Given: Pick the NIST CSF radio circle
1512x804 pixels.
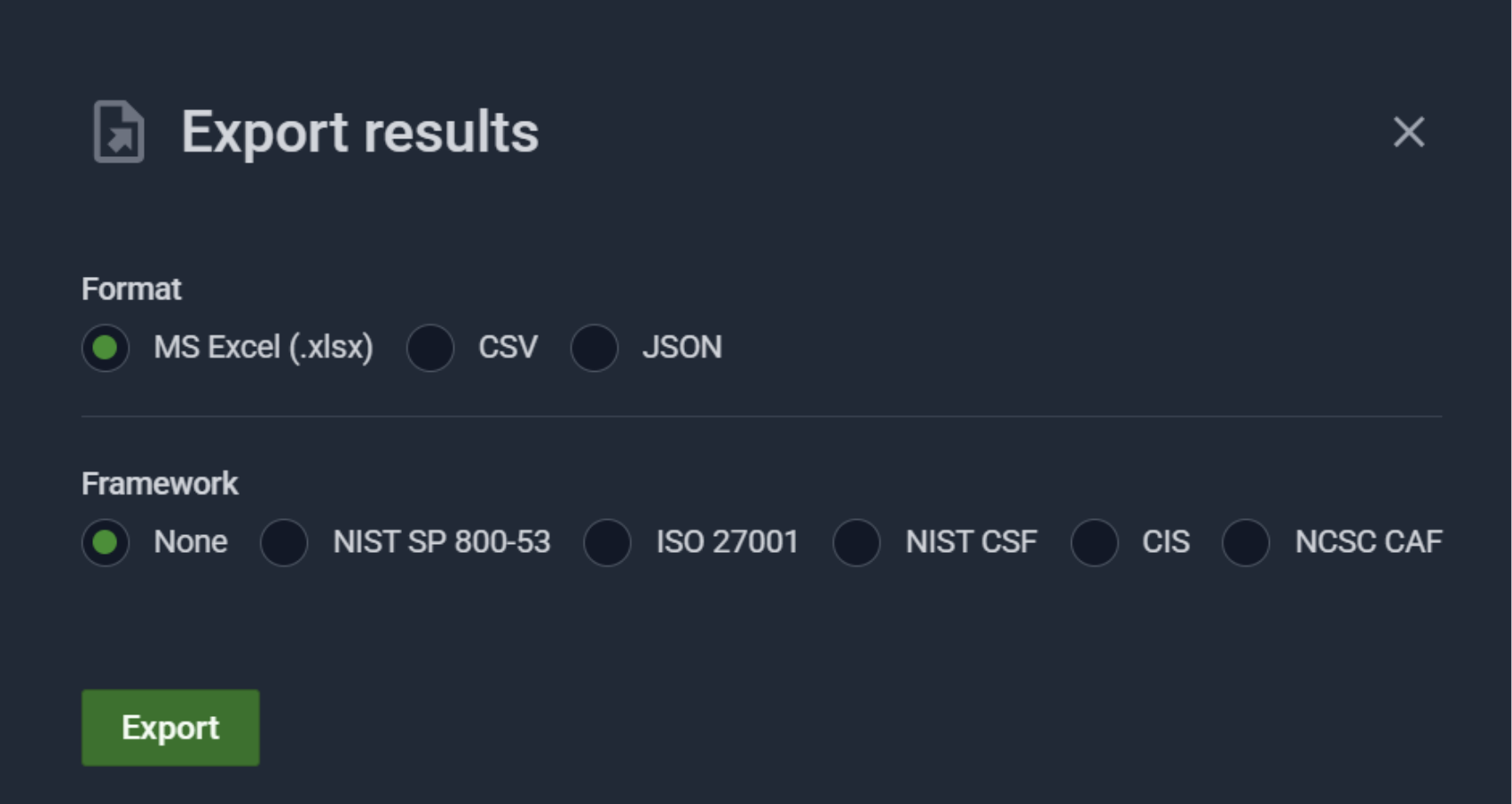Looking at the screenshot, I should click(x=856, y=542).
